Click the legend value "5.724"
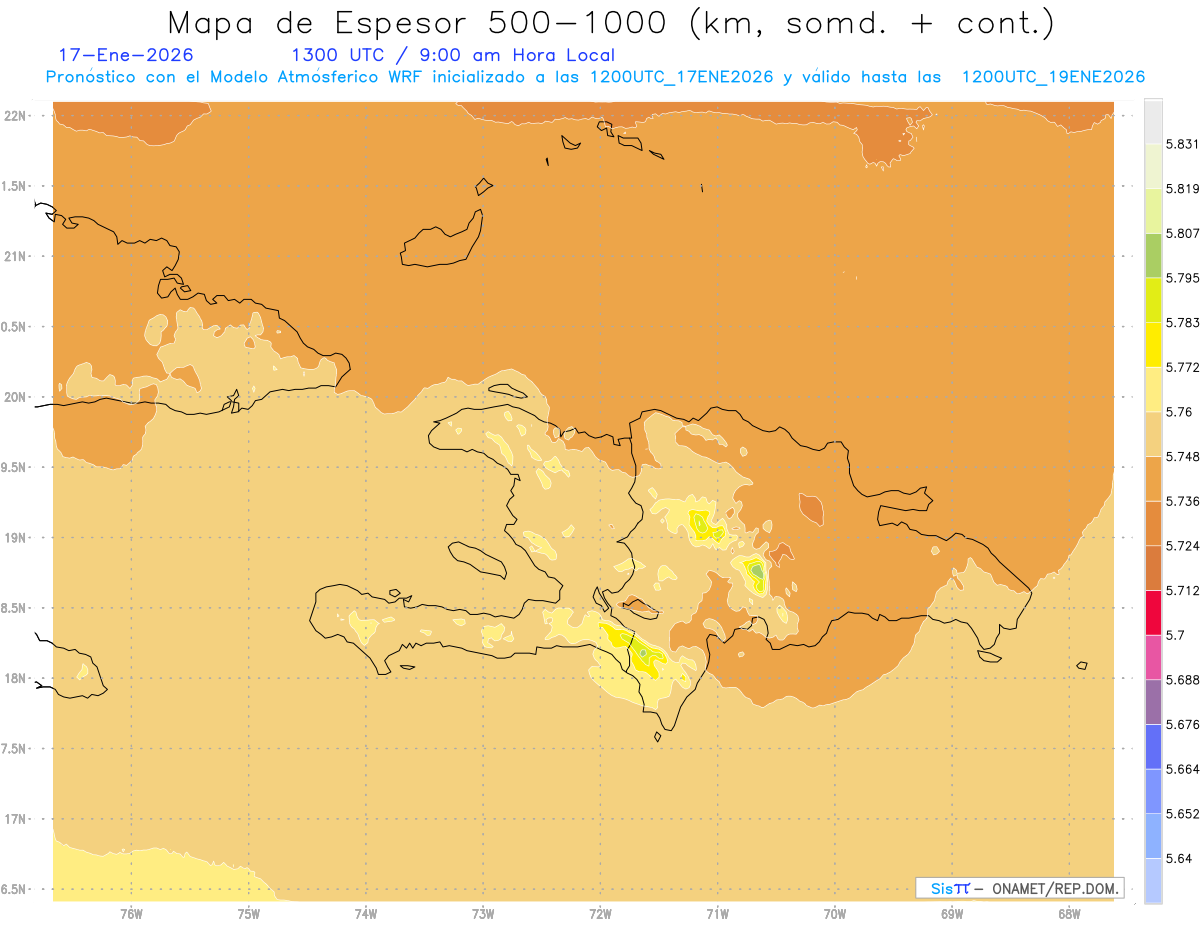The width and height of the screenshot is (1200, 927). (1182, 546)
